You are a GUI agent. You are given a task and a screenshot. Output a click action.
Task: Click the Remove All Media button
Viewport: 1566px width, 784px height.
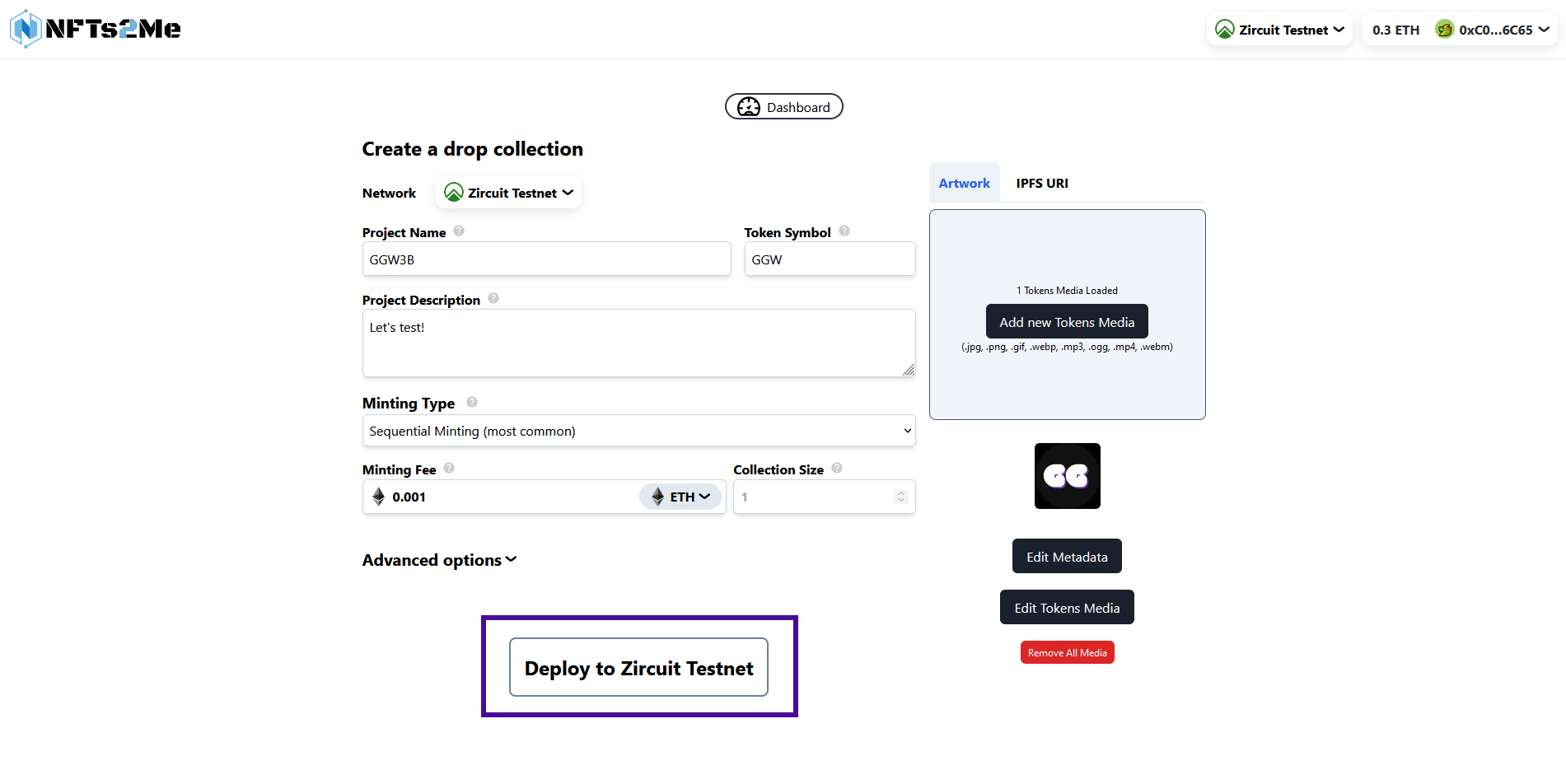[x=1067, y=652]
